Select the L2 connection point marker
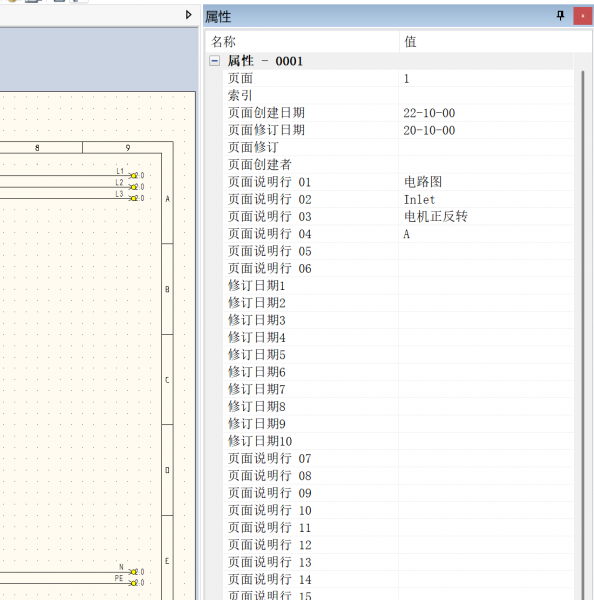 pyautogui.click(x=134, y=187)
